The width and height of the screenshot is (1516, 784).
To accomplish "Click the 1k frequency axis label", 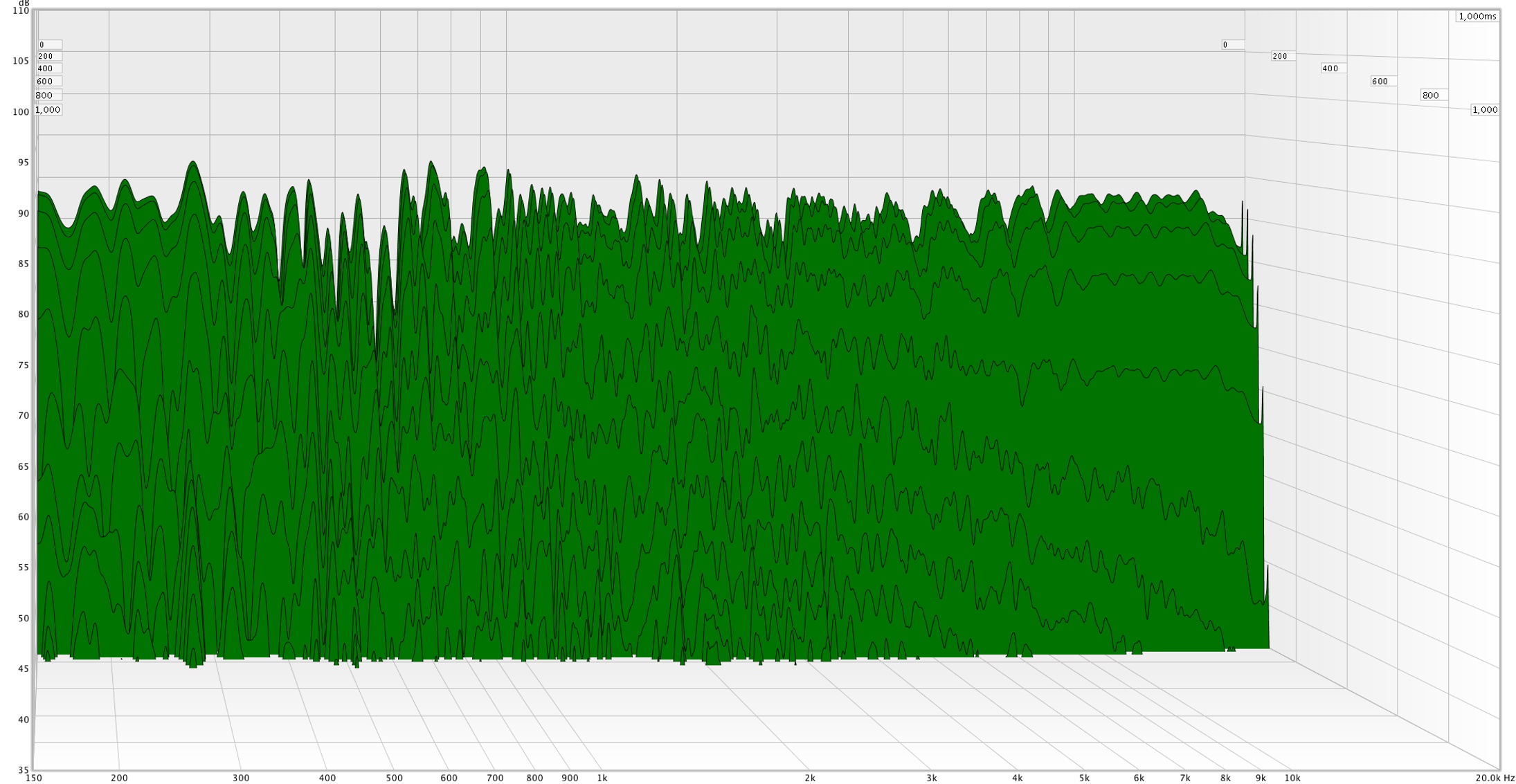I will tap(602, 778).
